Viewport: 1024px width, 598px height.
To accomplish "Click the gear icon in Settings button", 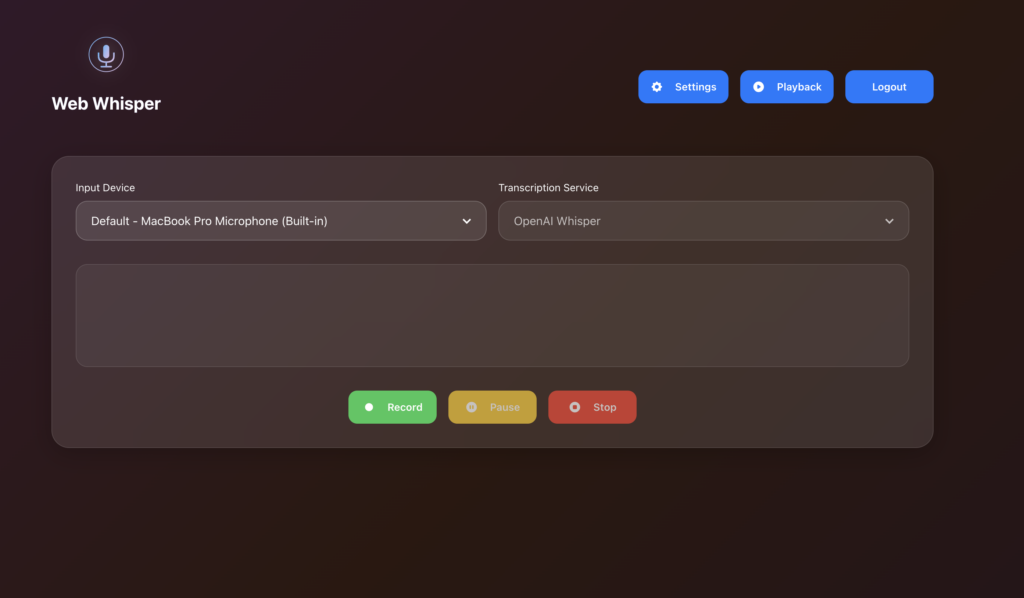I will click(x=657, y=87).
